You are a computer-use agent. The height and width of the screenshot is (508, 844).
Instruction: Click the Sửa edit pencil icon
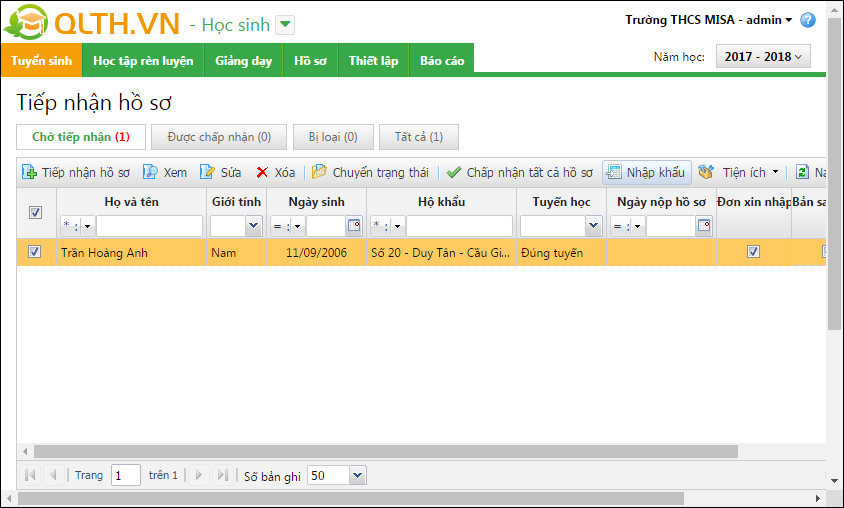[207, 172]
